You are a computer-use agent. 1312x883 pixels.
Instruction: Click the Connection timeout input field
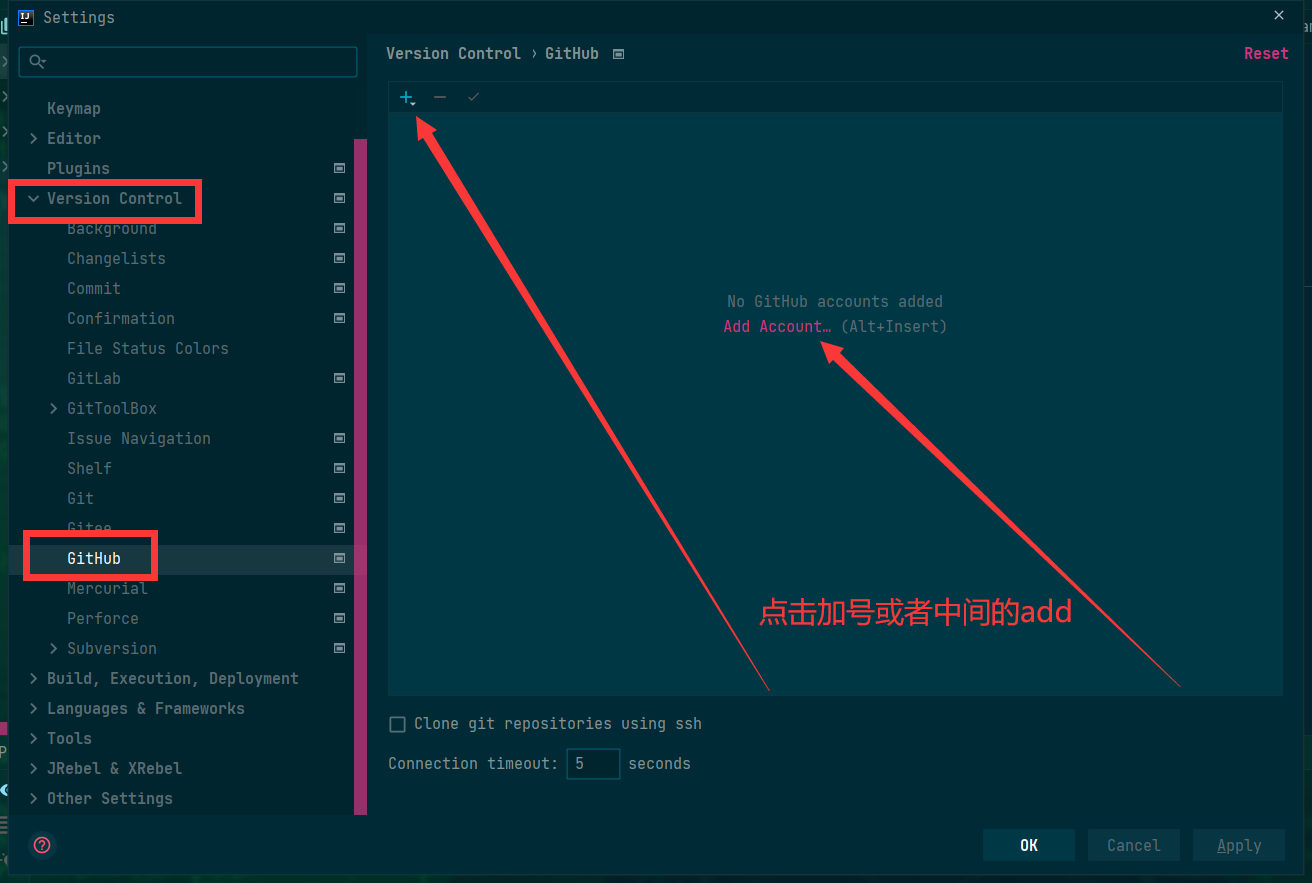click(593, 764)
